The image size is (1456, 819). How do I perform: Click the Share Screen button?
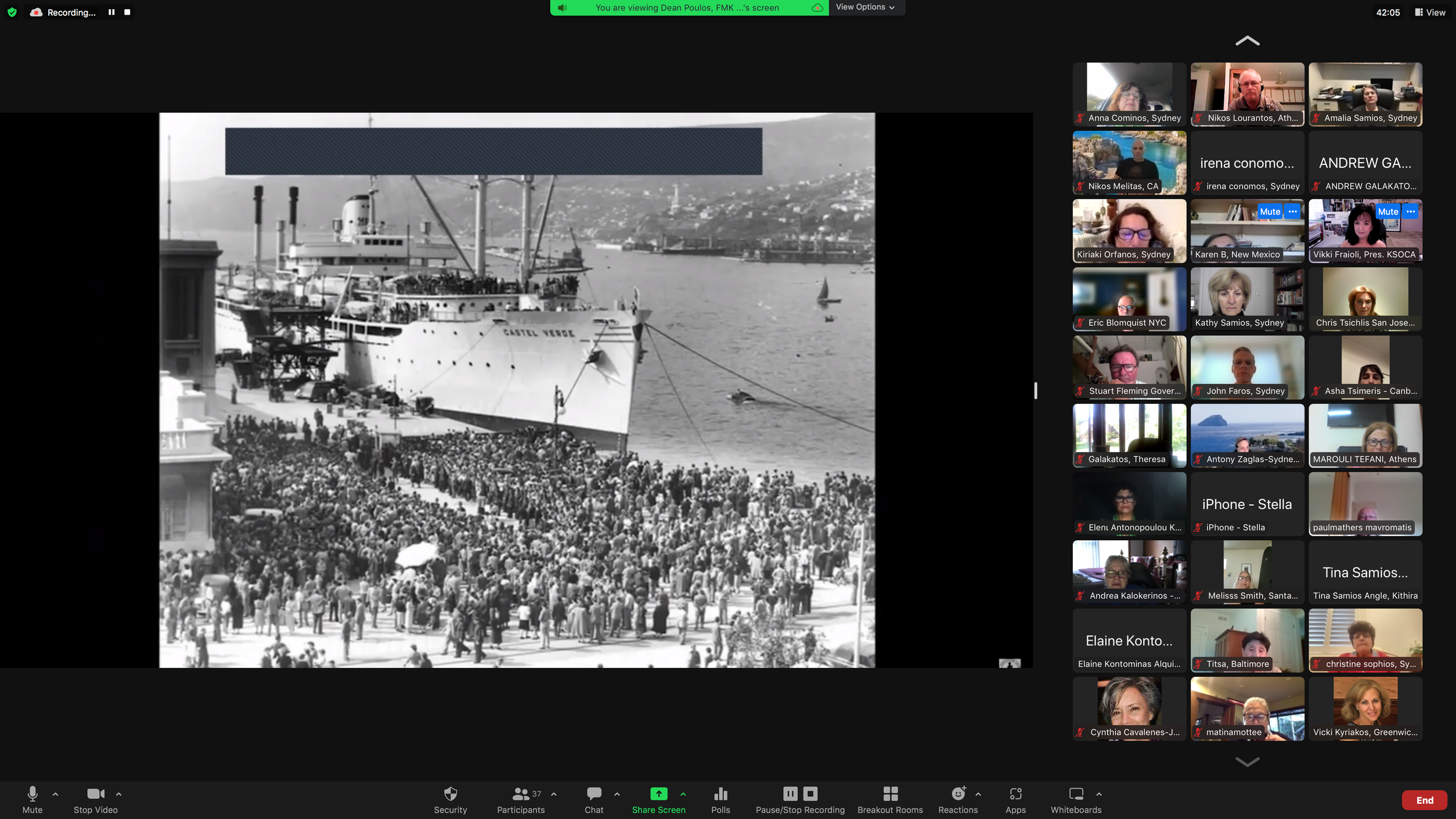click(658, 794)
